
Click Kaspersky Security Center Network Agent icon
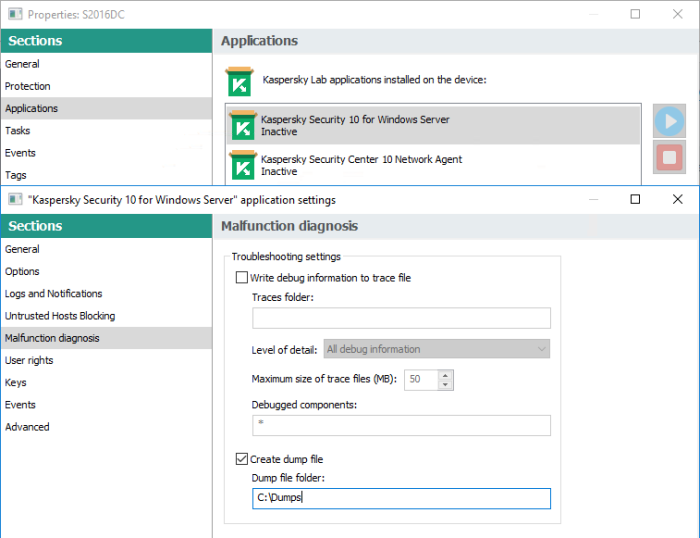click(242, 165)
